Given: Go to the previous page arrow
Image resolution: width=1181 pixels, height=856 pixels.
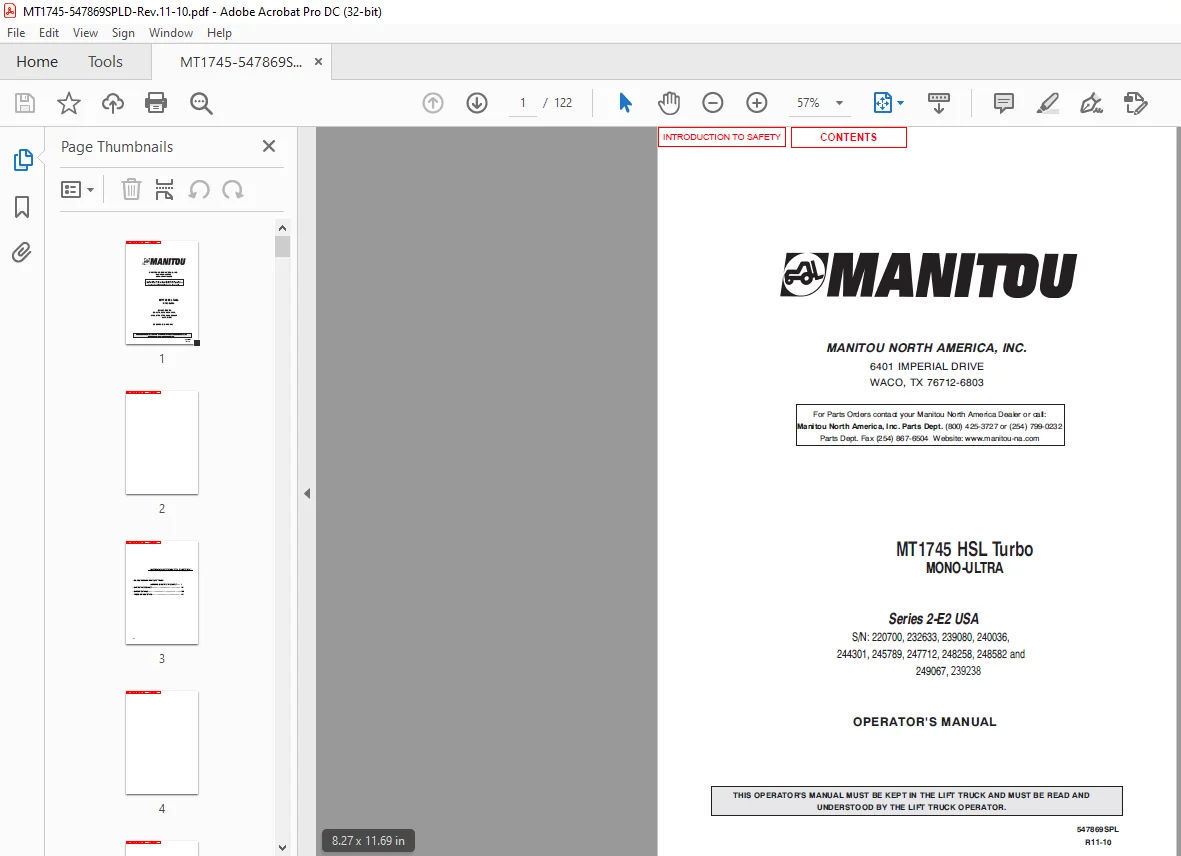Looking at the screenshot, I should coord(433,103).
